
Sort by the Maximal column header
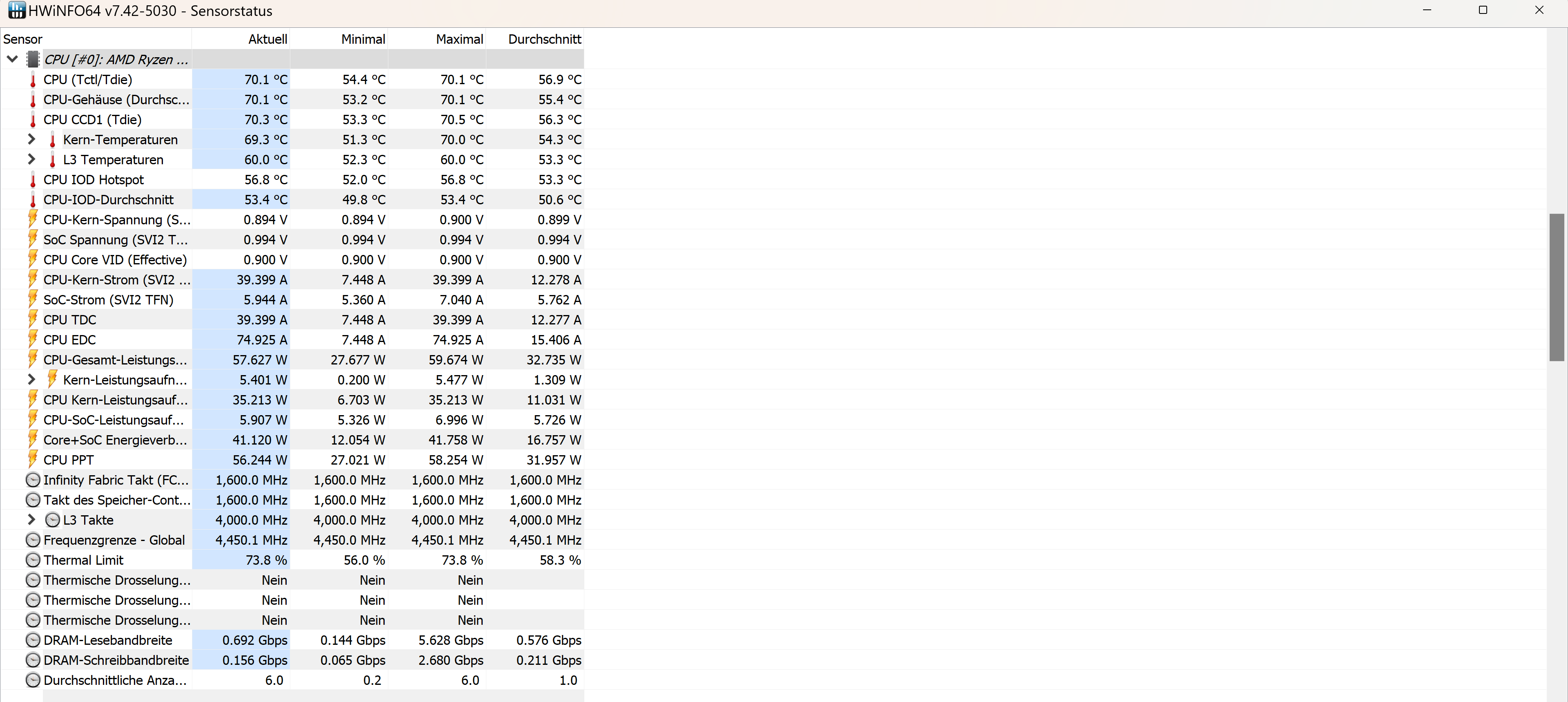click(459, 38)
